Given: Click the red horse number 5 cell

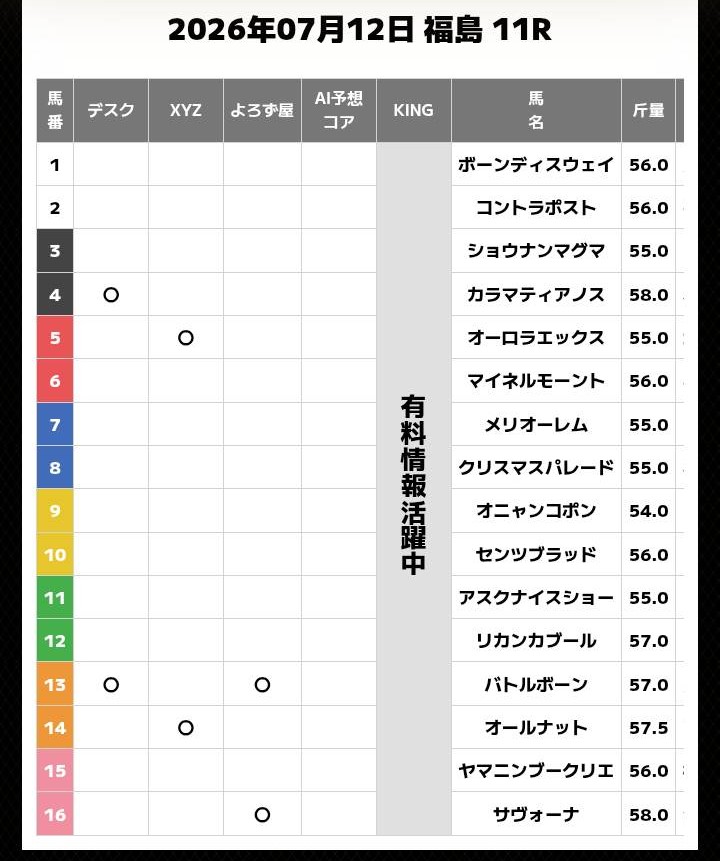Looking at the screenshot, I should [x=55, y=338].
